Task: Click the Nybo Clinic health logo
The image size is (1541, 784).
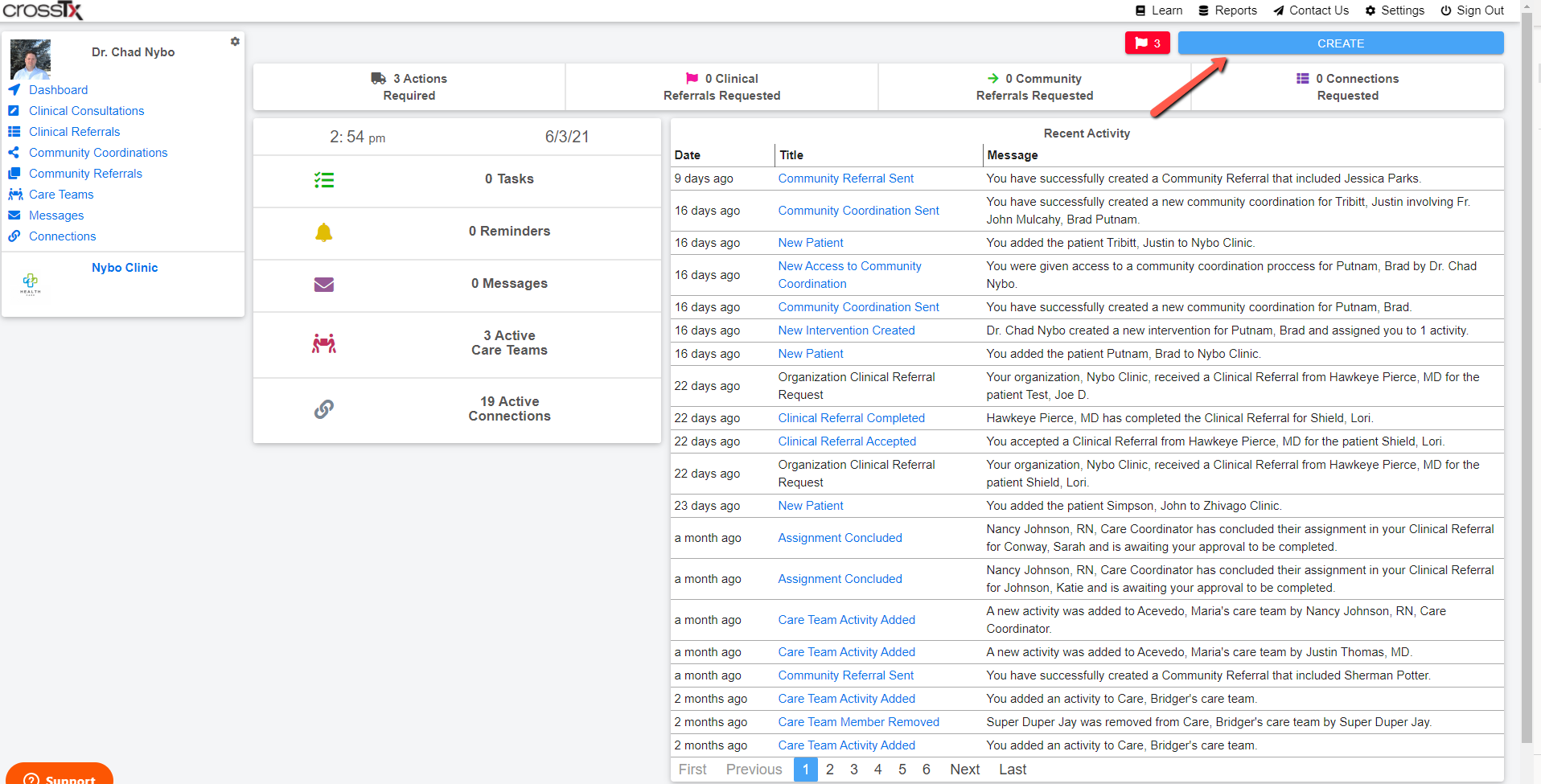Action: point(31,284)
